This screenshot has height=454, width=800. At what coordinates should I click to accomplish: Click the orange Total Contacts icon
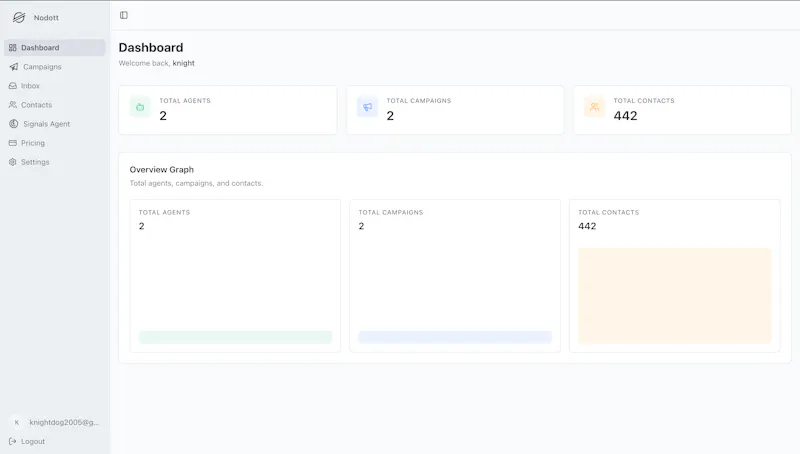tap(594, 107)
